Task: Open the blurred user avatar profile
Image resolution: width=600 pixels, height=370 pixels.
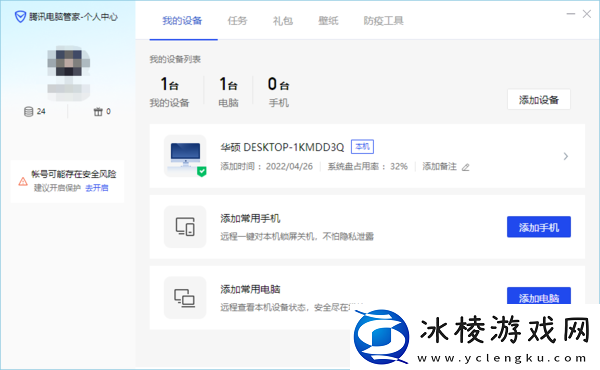Action: 68,73
